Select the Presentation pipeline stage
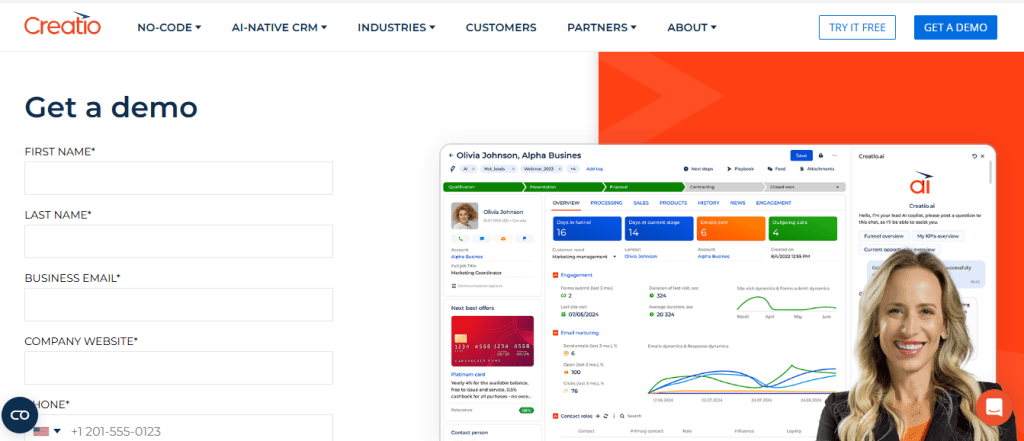 click(x=562, y=187)
